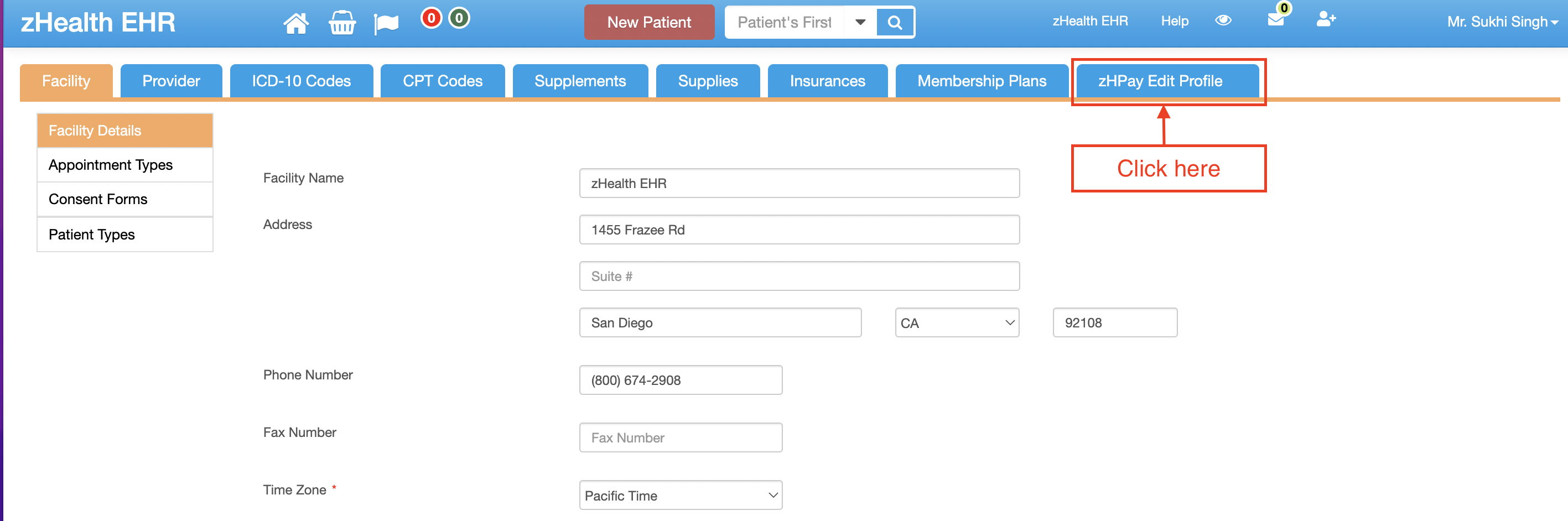The height and width of the screenshot is (521, 1568).
Task: Select Facility Details in sidebar
Action: pos(125,131)
